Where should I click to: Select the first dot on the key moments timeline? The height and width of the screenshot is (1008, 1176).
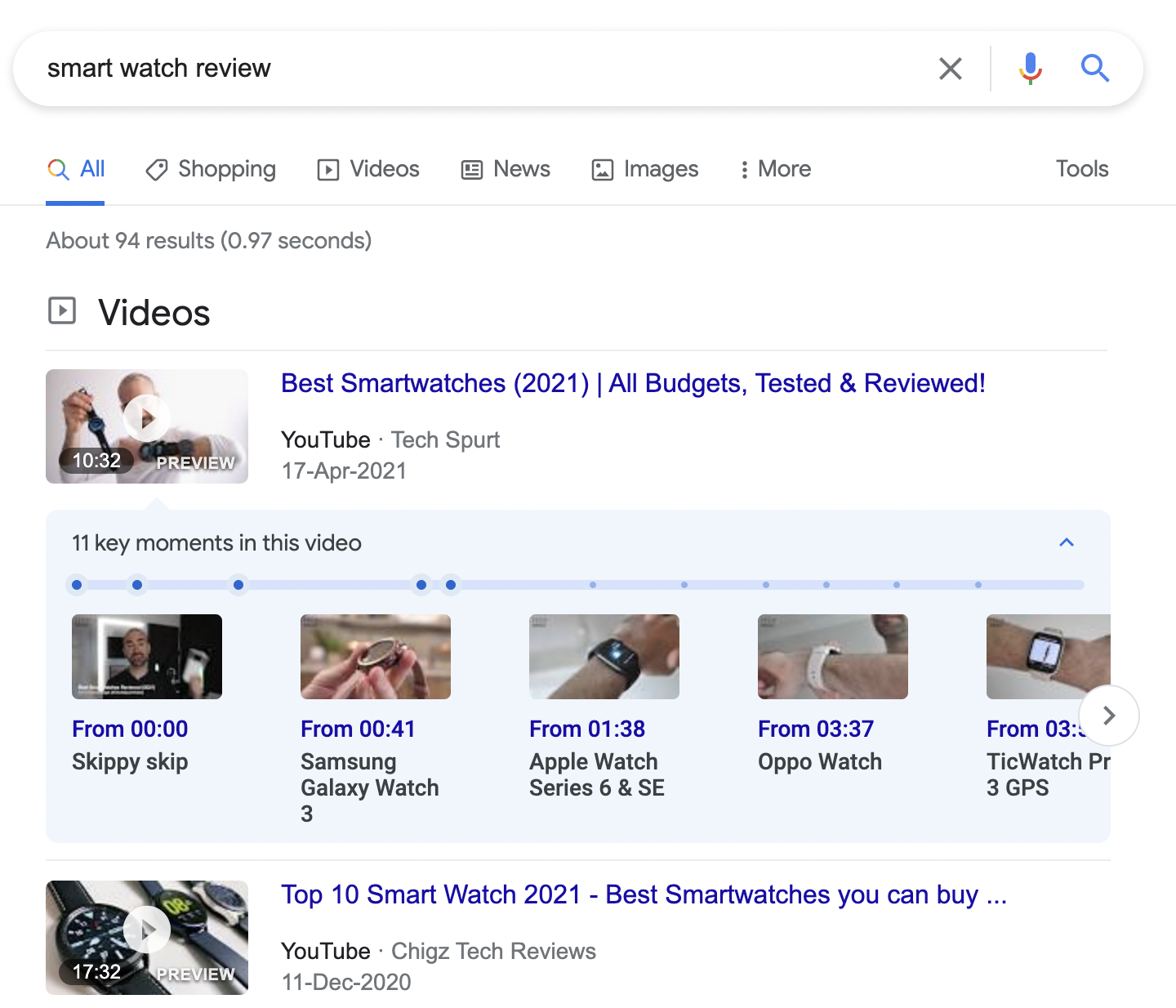(77, 585)
